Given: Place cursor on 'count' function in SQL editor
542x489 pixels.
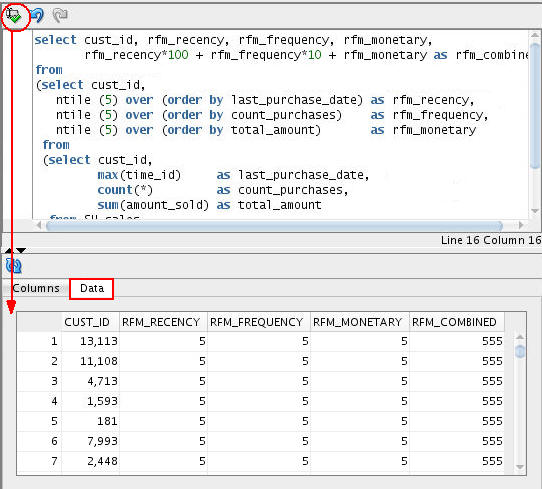Looking at the screenshot, I should pos(115,190).
